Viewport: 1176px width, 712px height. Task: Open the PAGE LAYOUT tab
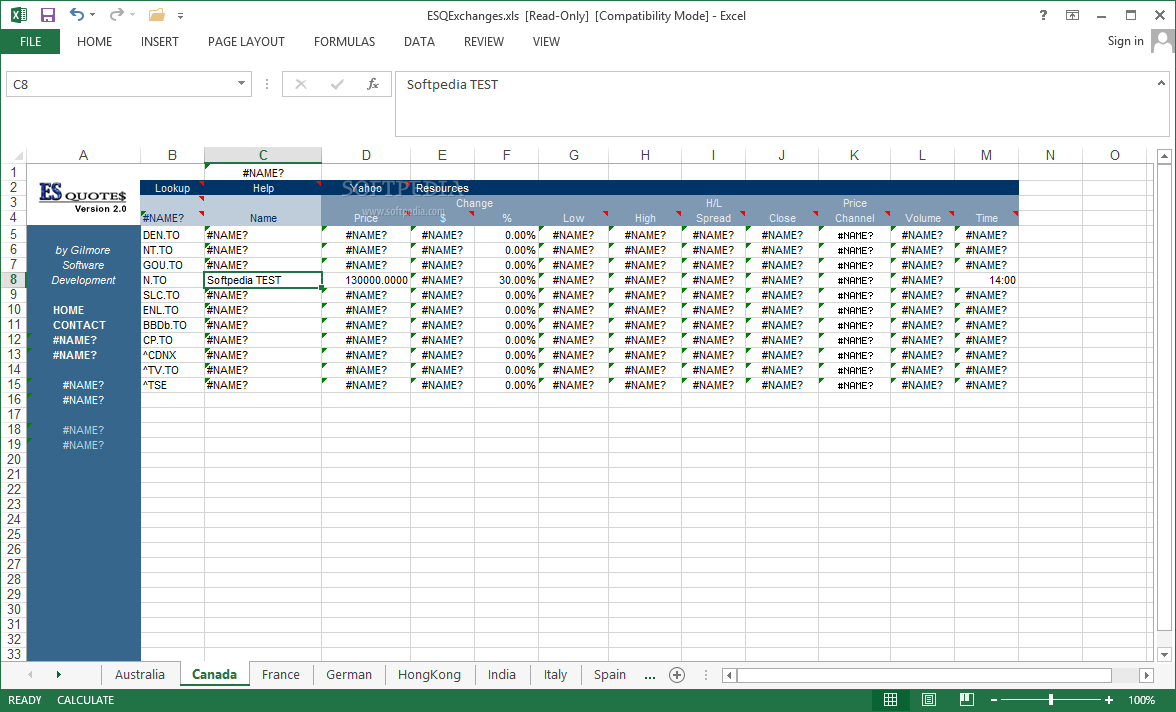point(246,42)
